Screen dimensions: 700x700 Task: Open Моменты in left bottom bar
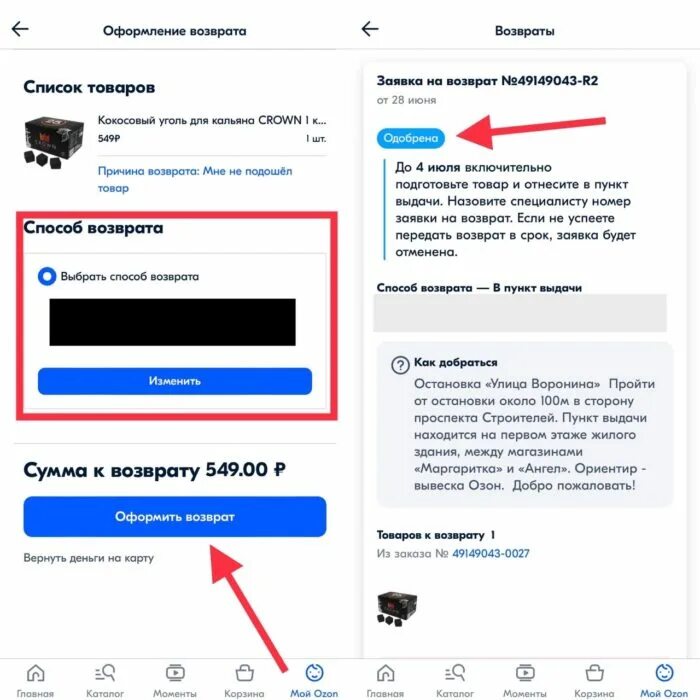[x=175, y=681]
